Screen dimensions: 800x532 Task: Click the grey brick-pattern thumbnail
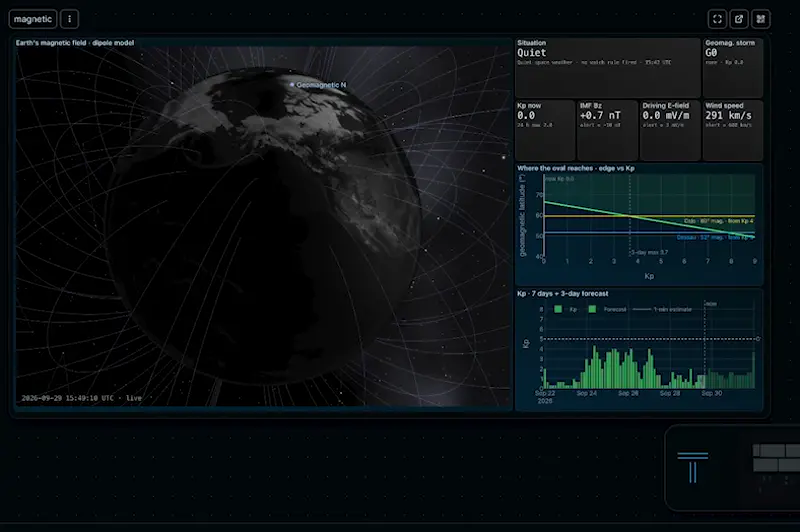point(777,458)
